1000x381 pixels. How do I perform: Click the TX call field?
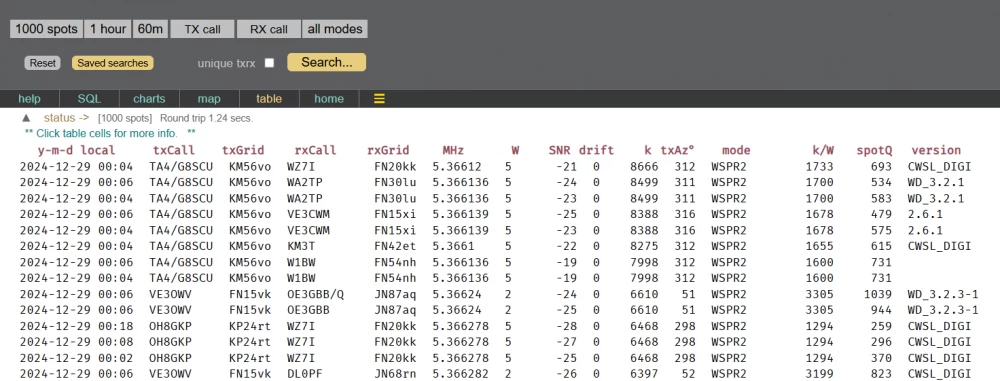tap(202, 29)
